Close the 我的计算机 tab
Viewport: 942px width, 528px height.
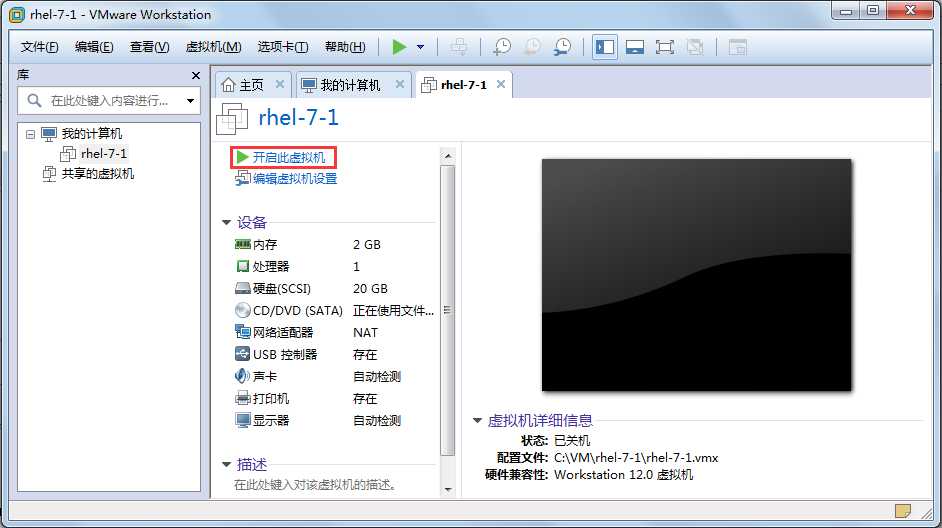coord(400,84)
